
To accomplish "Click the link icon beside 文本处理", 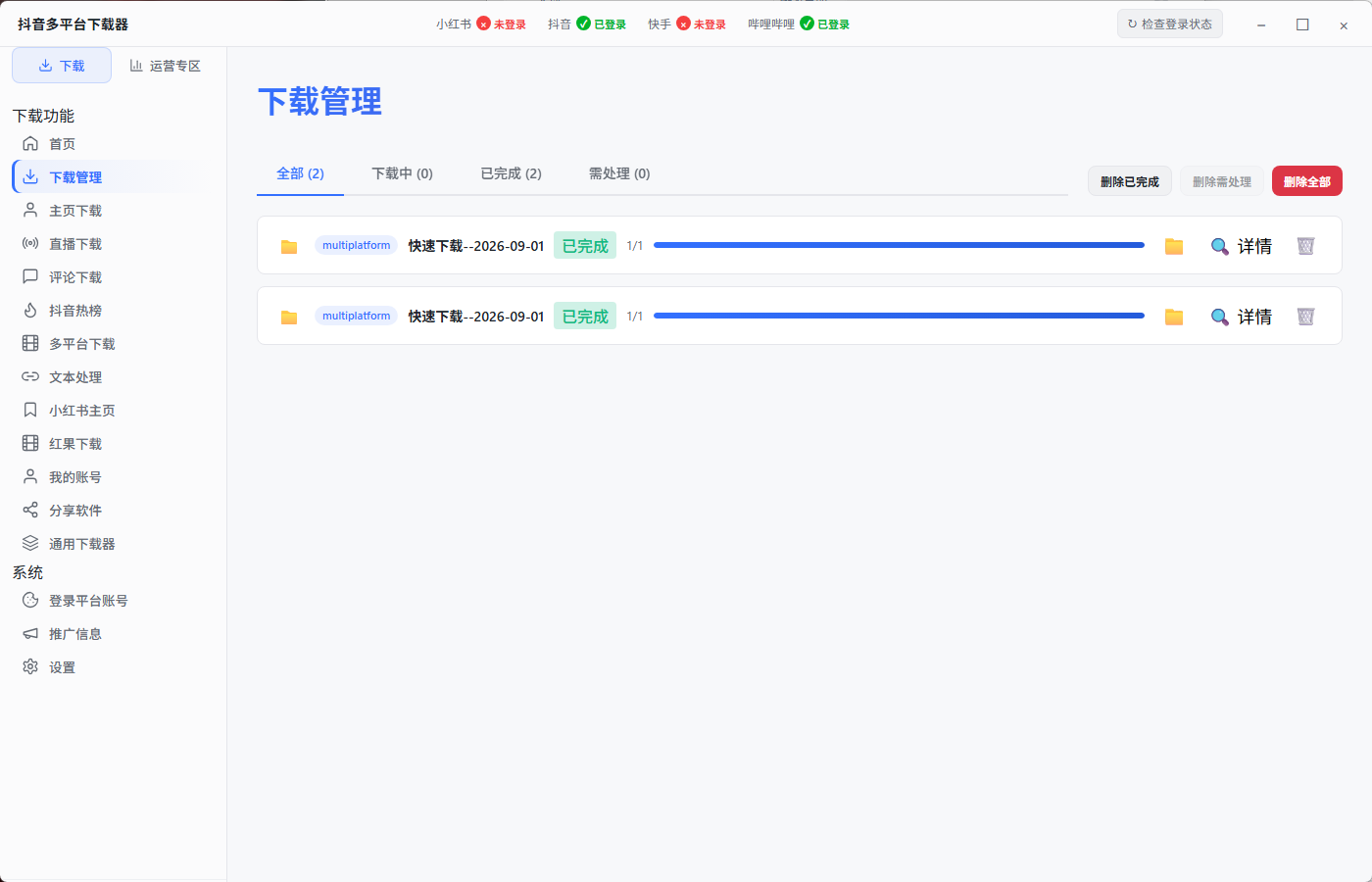I will click(x=30, y=377).
